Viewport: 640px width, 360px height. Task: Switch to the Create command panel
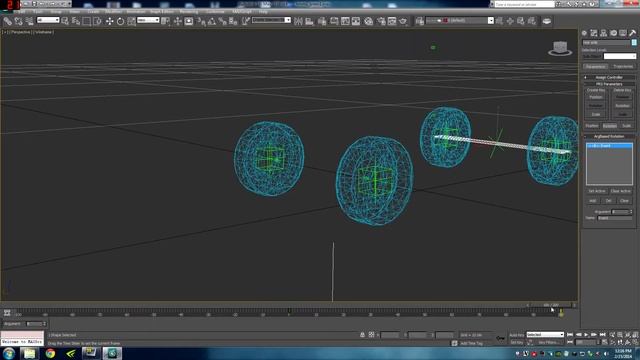[x=584, y=33]
